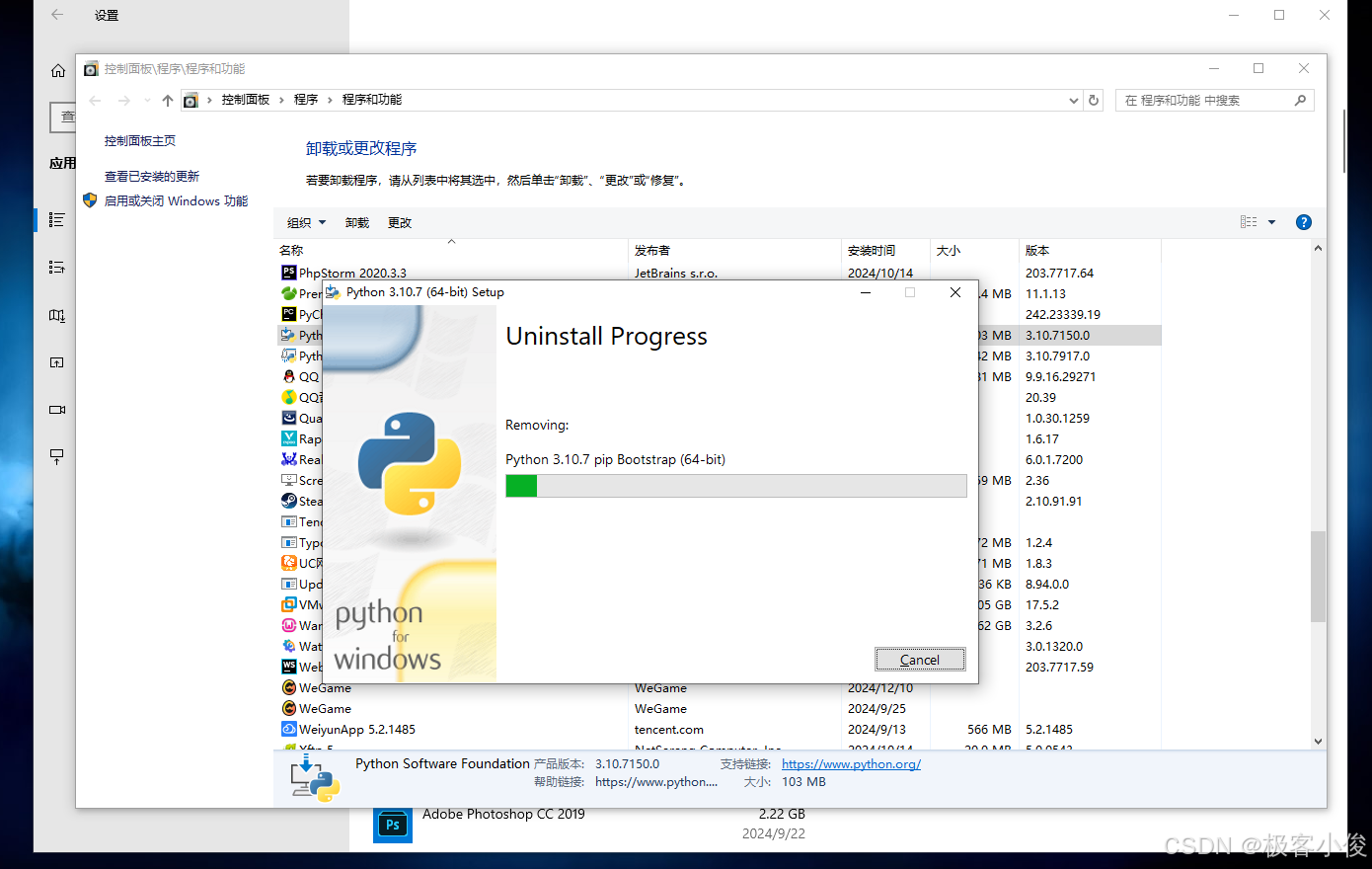Sort by the 名称 column header
The height and width of the screenshot is (869, 1372).
(x=451, y=250)
